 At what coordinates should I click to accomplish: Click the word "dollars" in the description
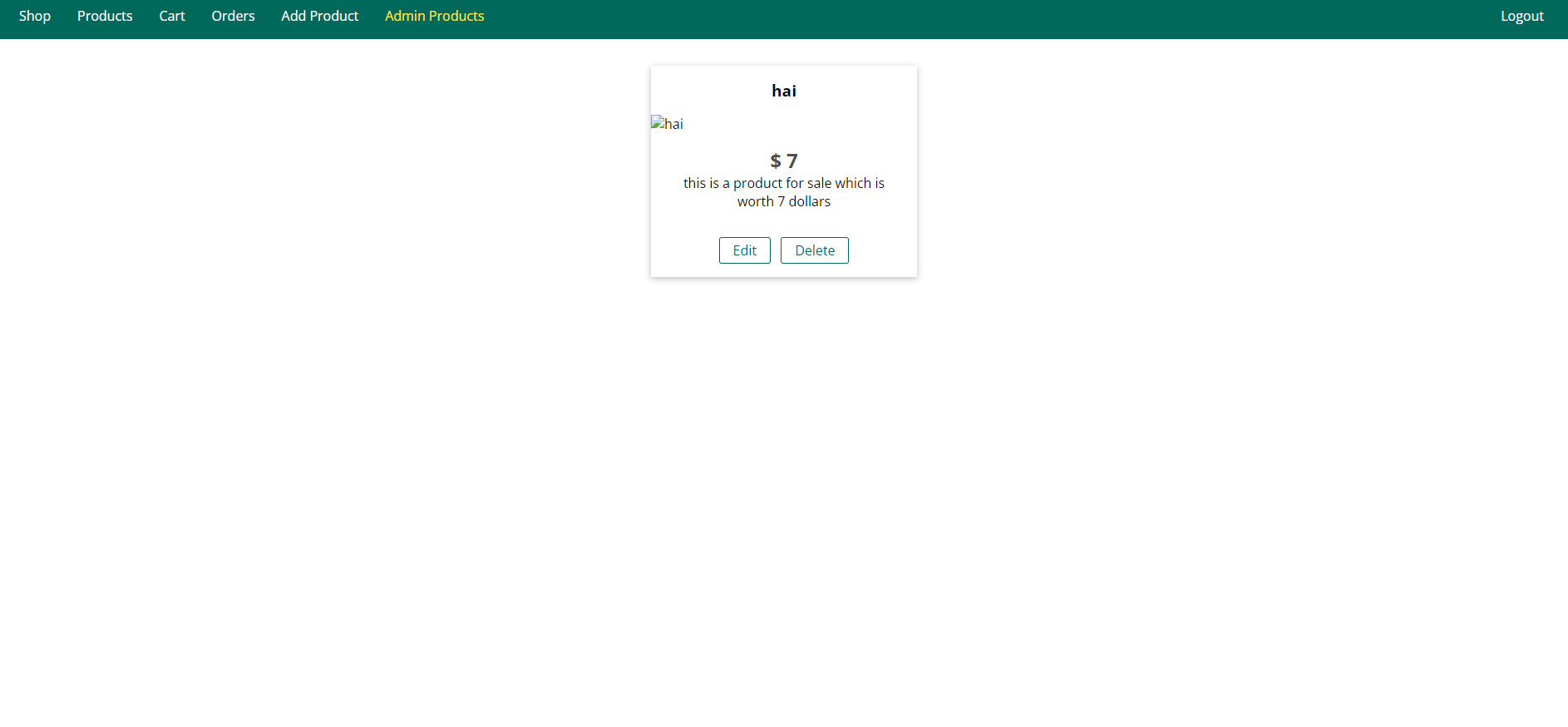[809, 201]
